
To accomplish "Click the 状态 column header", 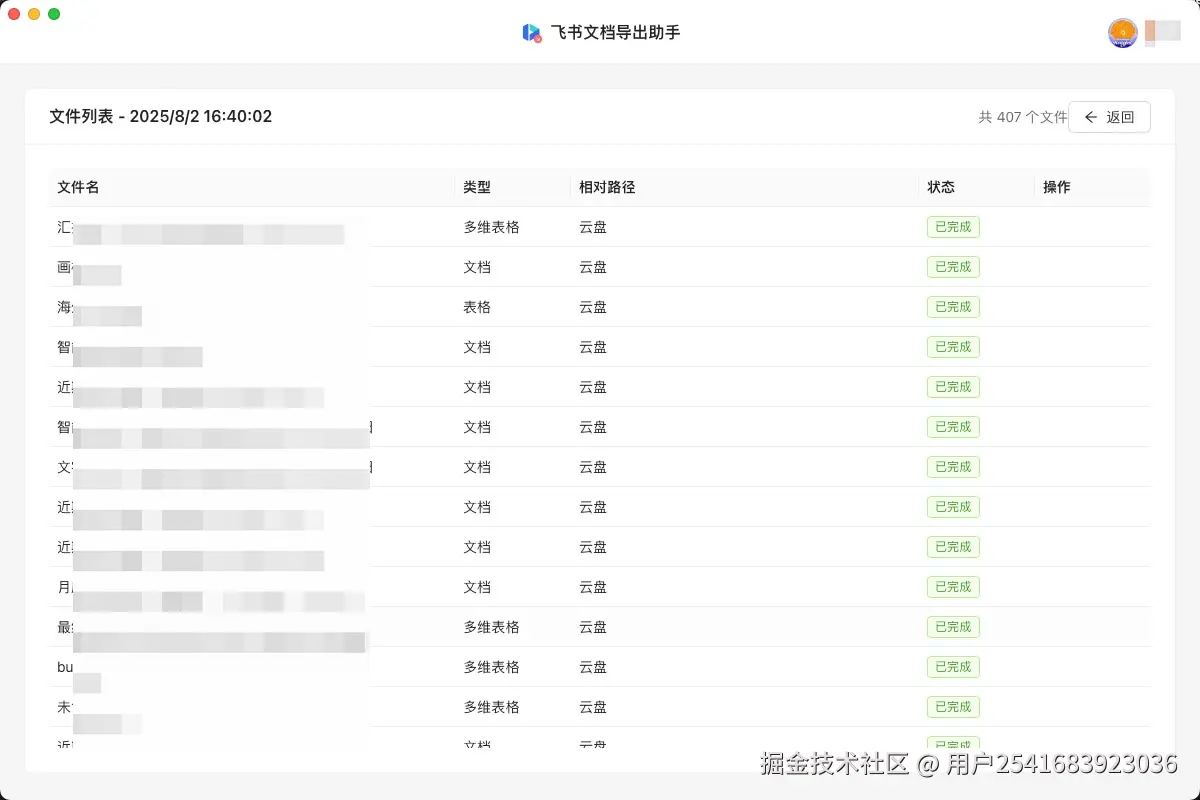I will pyautogui.click(x=941, y=187).
